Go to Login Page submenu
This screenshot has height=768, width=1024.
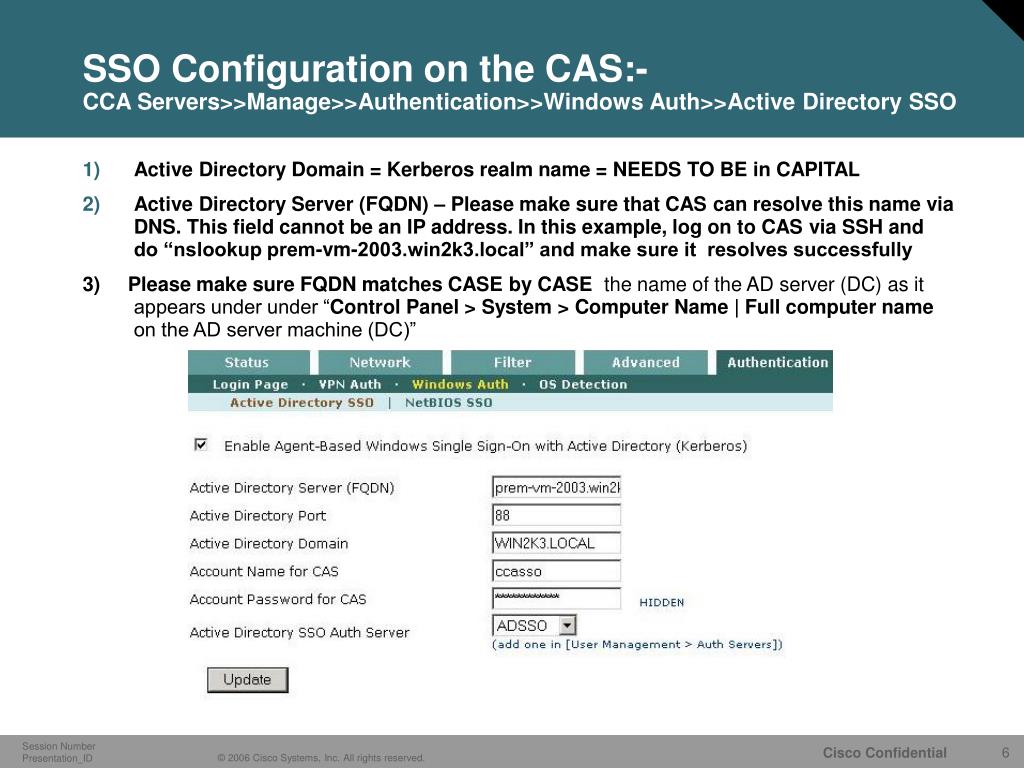pyautogui.click(x=250, y=385)
